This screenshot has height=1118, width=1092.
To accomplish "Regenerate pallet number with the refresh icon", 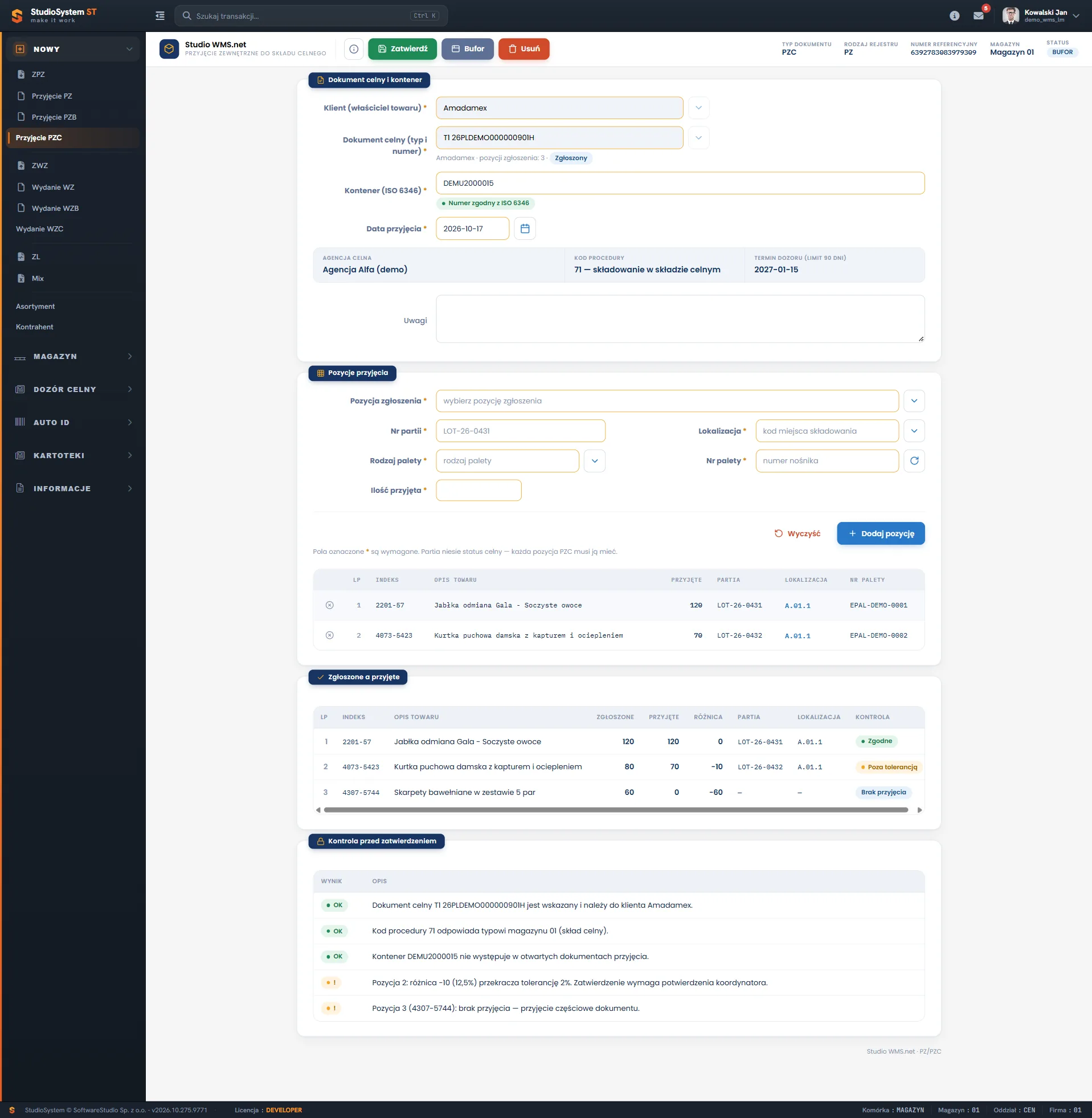I will coord(914,460).
